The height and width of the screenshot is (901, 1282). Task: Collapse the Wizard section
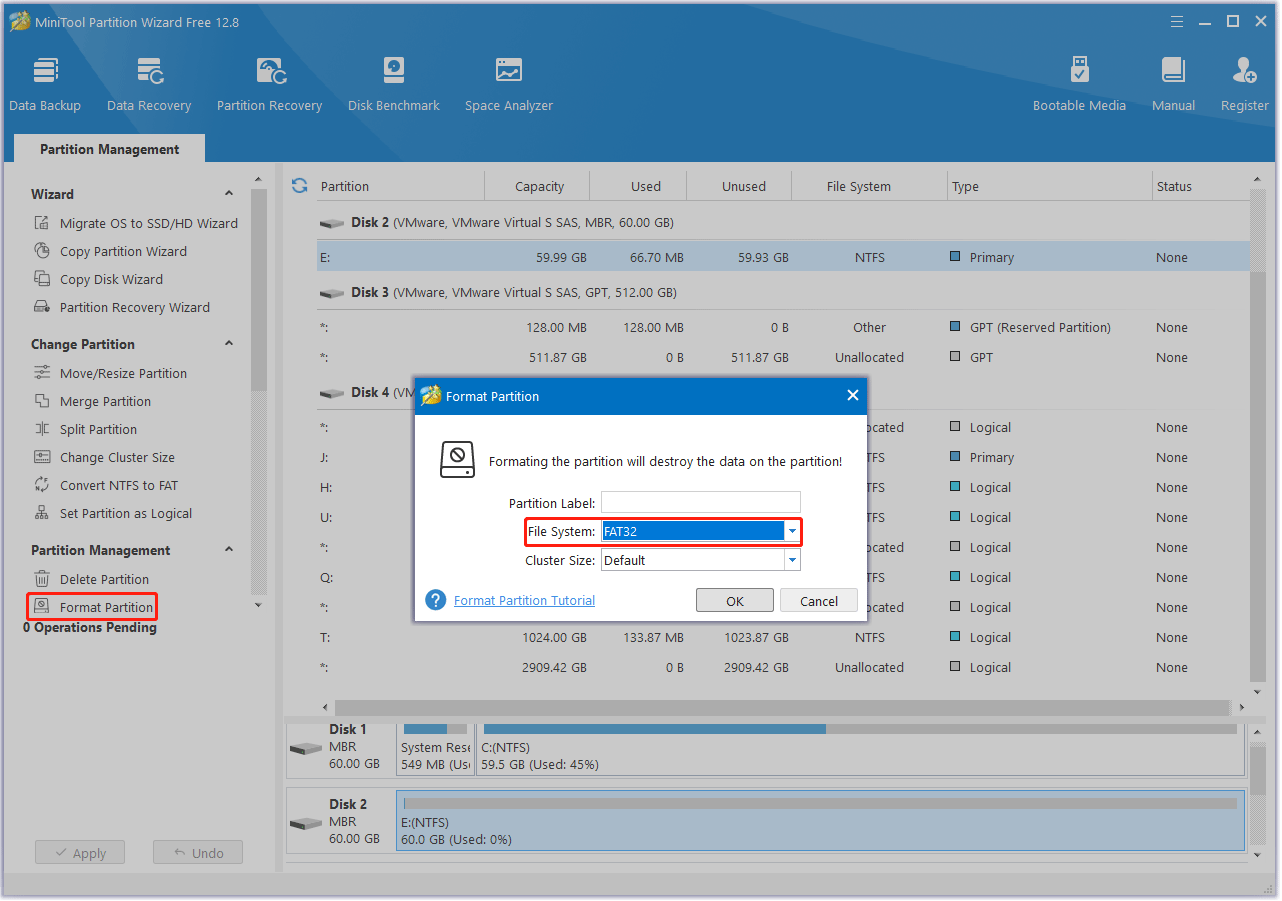(x=229, y=194)
